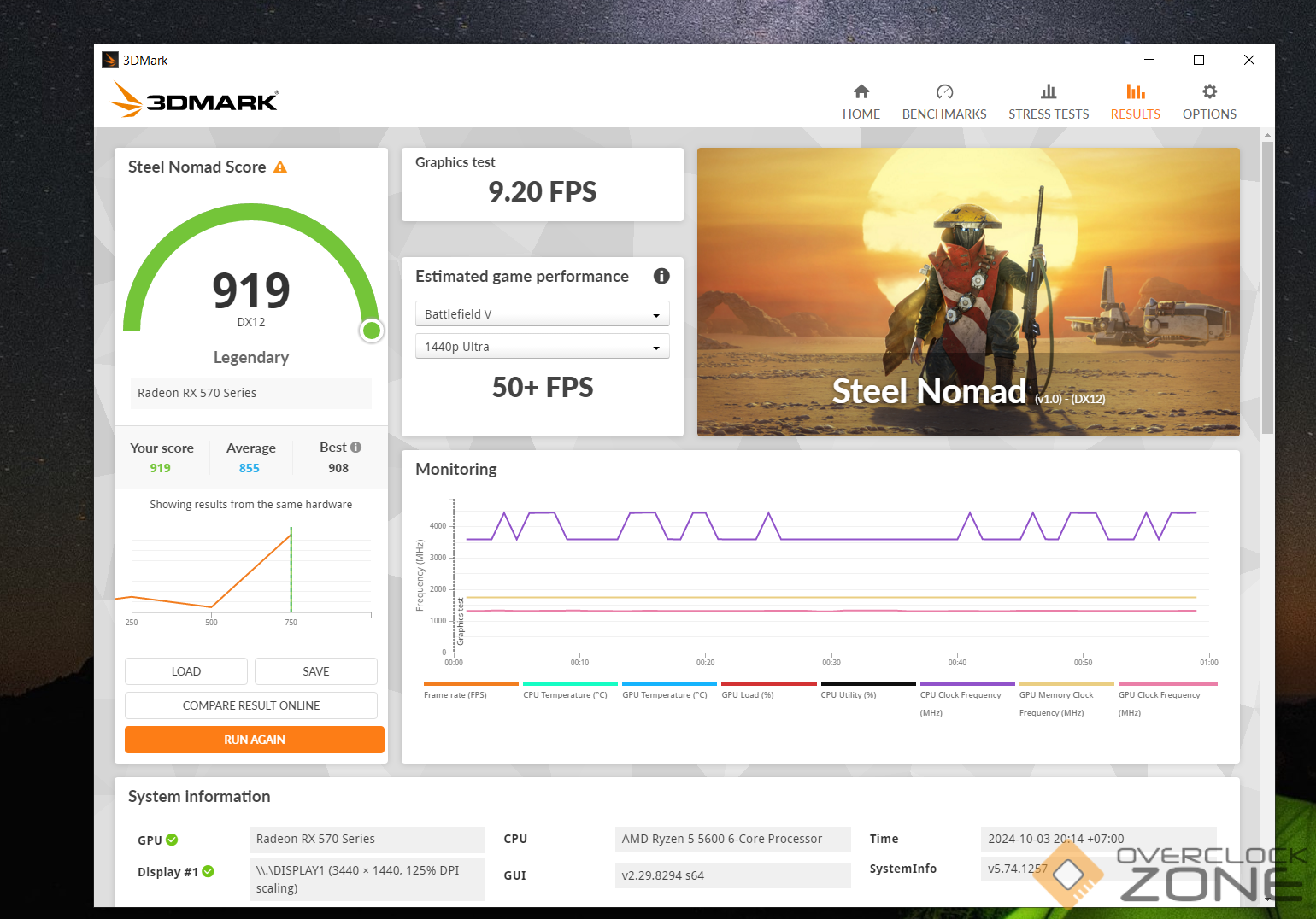Toggle the Frame rate (FPS) legend swatch

point(471,683)
